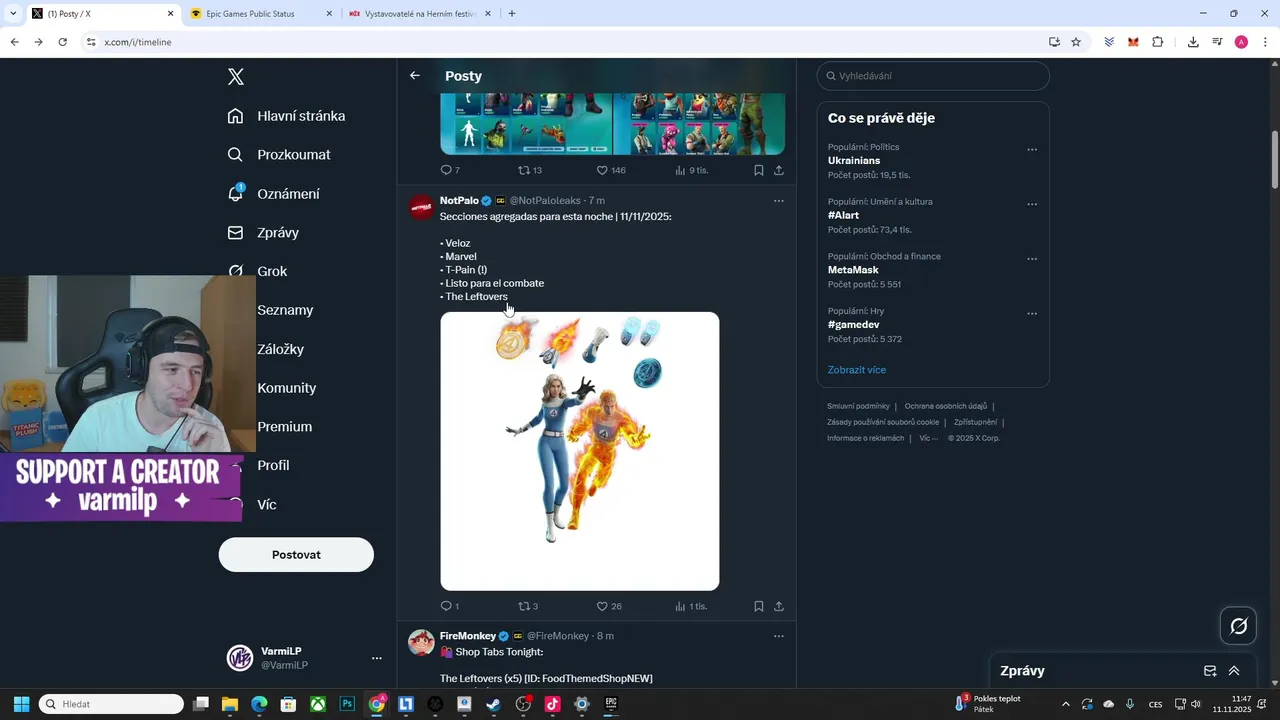This screenshot has height=720, width=1280.
Task: Open the Smluvní podmínky footer link
Action: pyautogui.click(x=858, y=406)
